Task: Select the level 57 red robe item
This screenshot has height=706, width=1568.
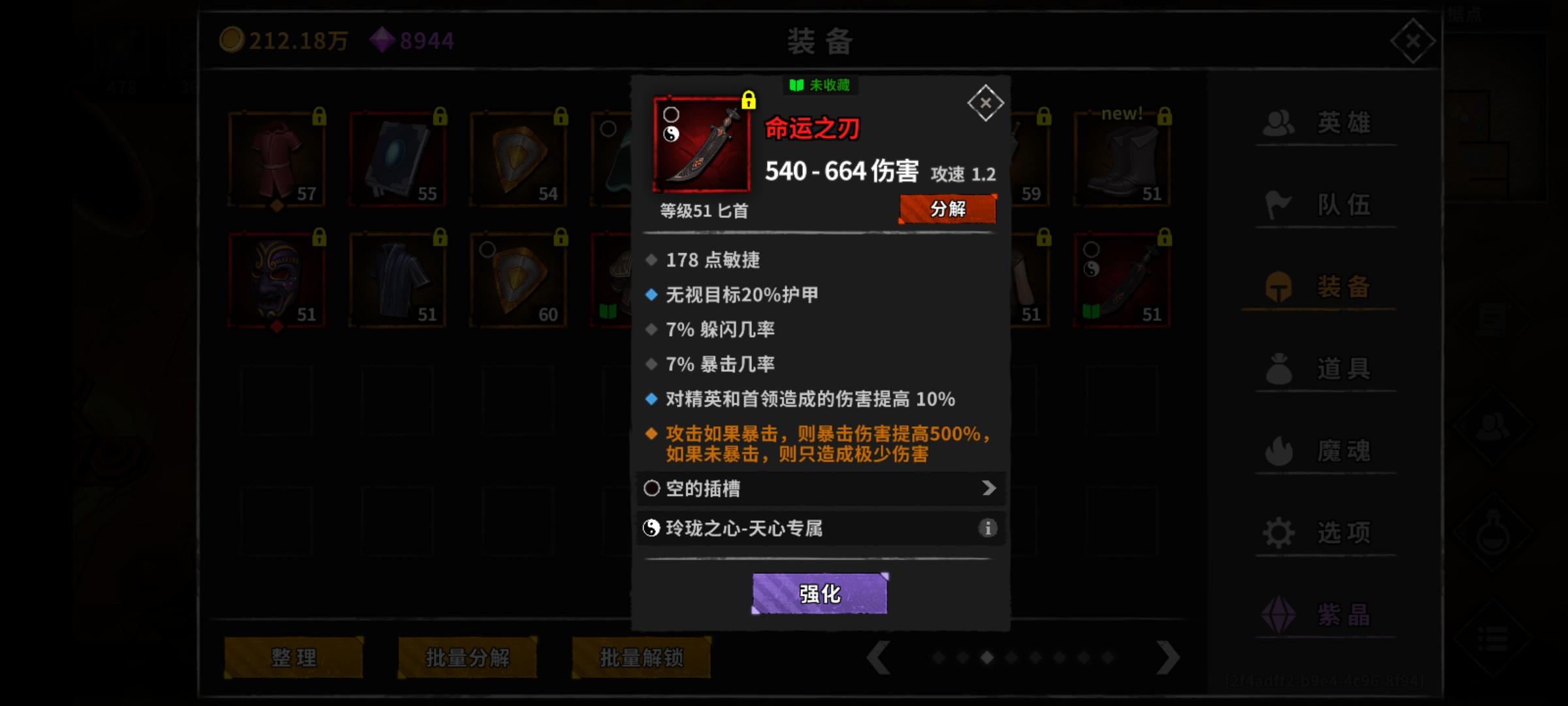Action: coord(277,160)
